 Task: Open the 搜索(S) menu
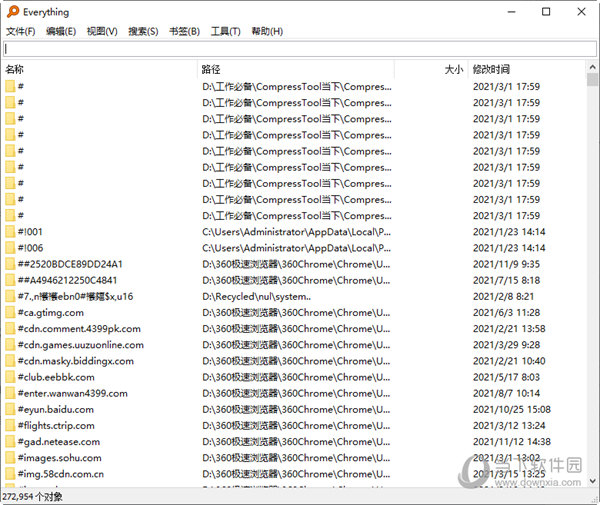(143, 31)
